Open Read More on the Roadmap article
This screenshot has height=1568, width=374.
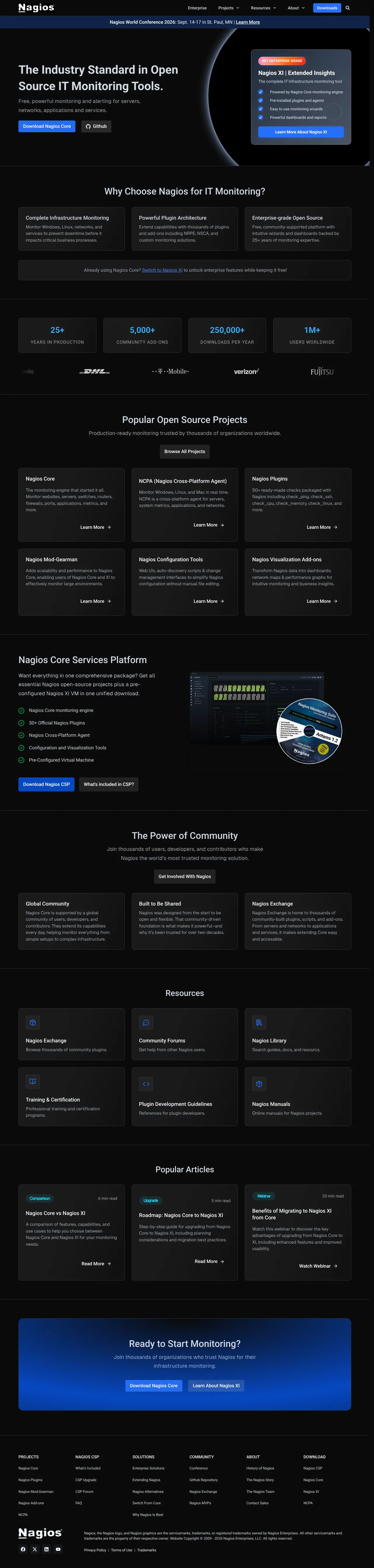(209, 1261)
